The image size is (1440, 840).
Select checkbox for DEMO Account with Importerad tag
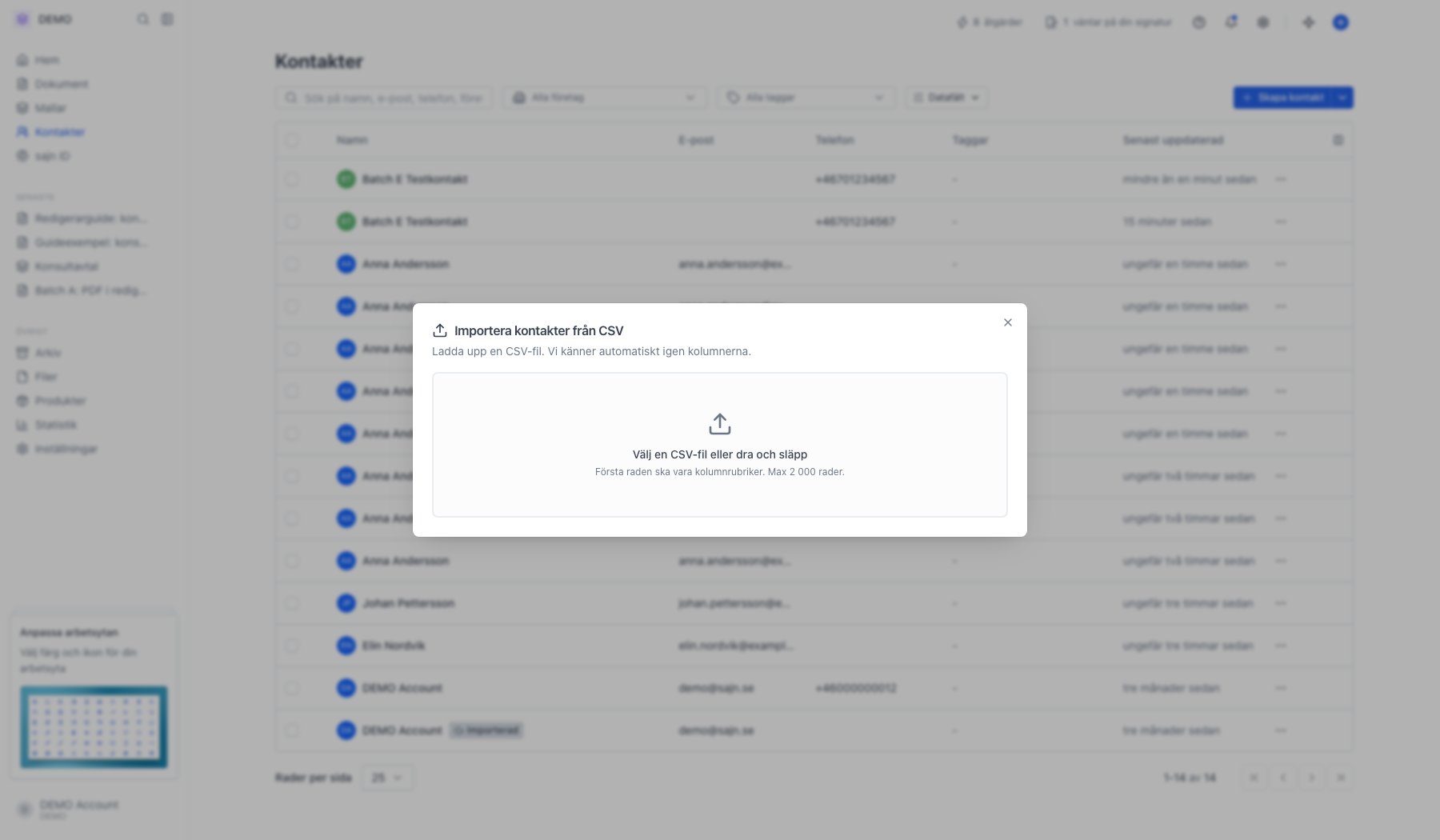292,730
